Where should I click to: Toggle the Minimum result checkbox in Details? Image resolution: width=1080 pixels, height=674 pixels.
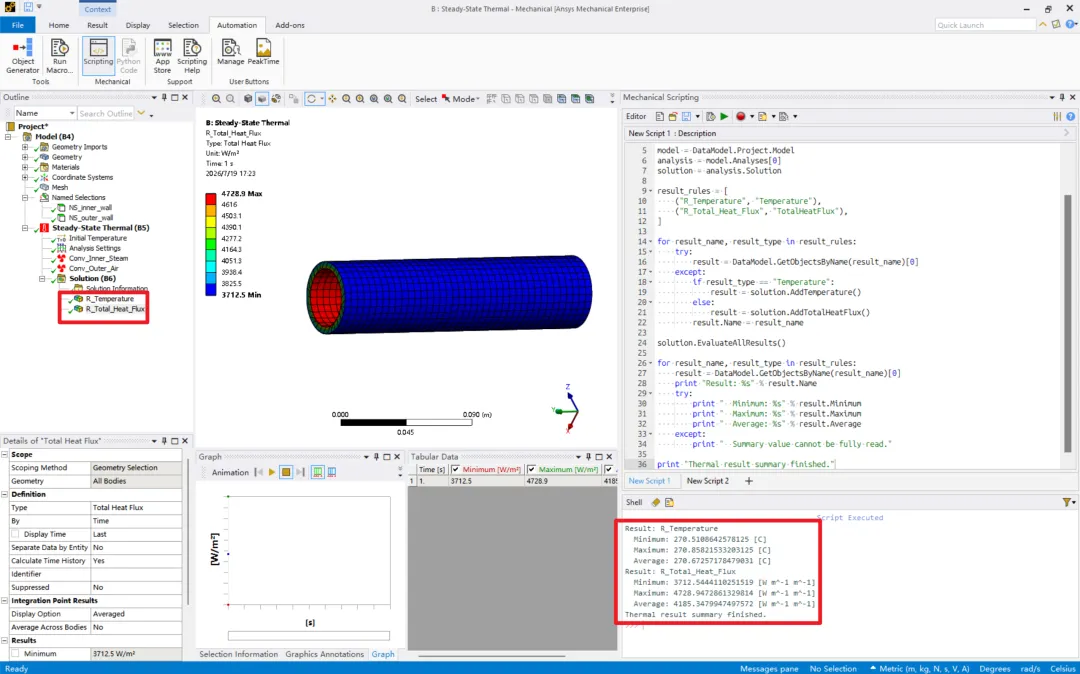point(15,653)
